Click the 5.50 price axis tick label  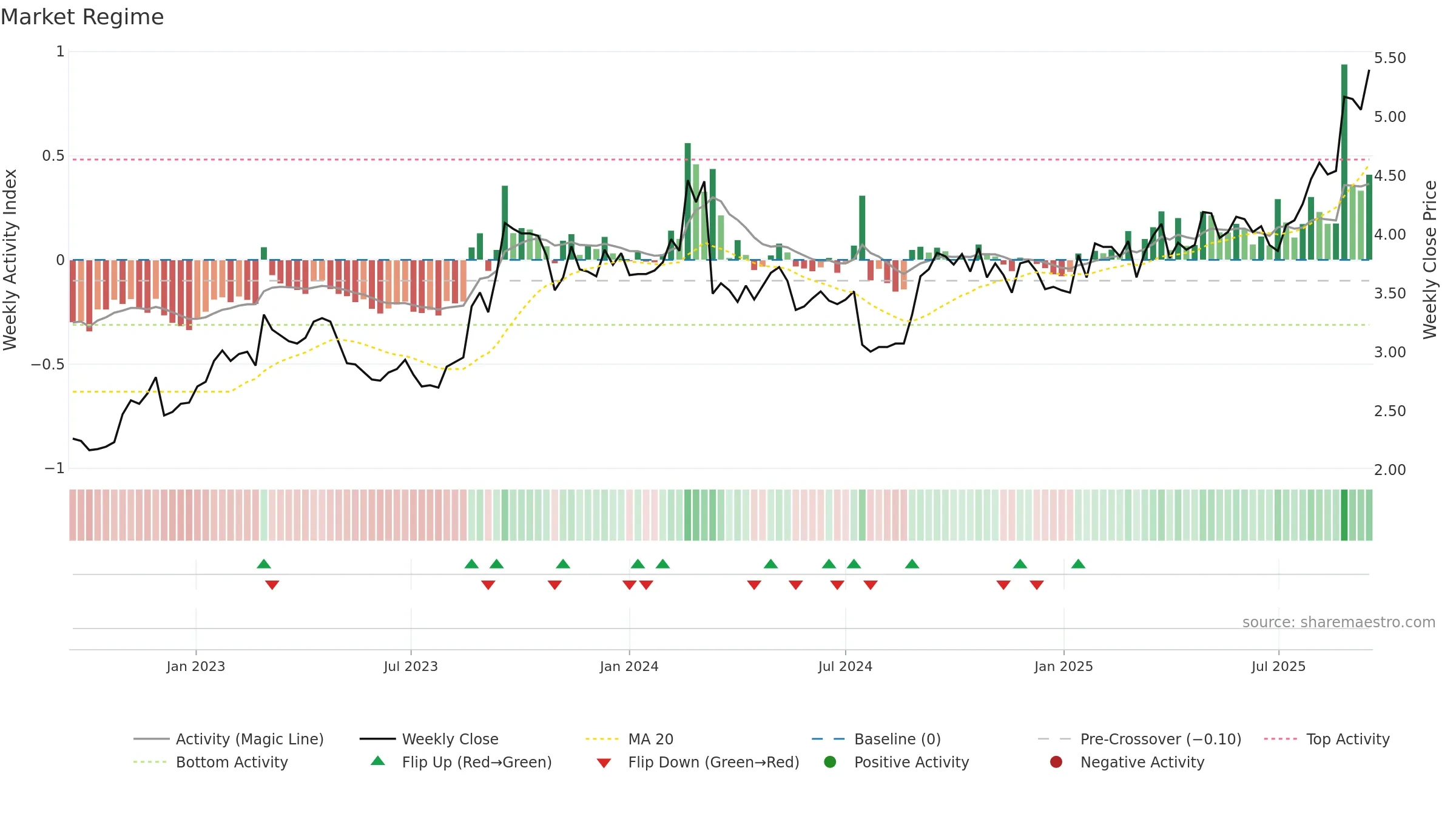point(1390,58)
